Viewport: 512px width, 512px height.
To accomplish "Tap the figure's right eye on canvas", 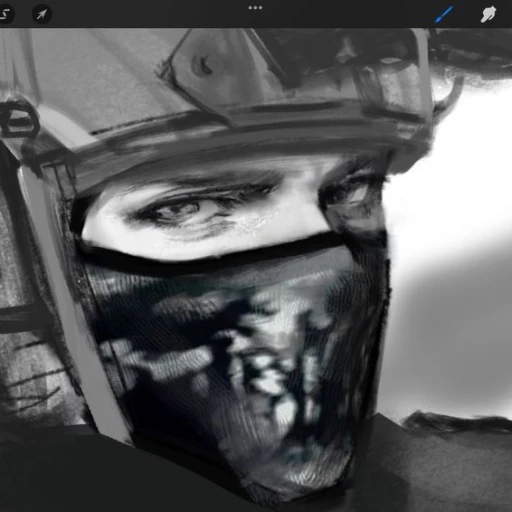I will [x=353, y=193].
